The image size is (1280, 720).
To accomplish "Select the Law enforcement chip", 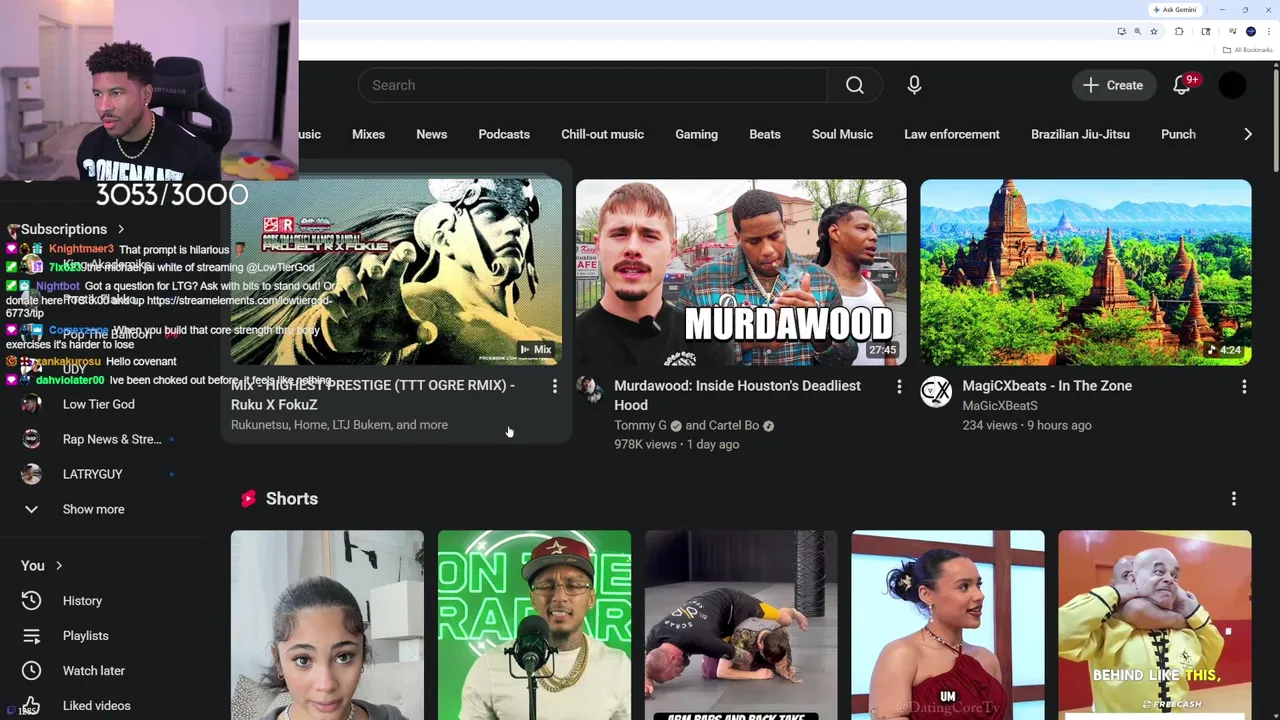I will [x=952, y=134].
